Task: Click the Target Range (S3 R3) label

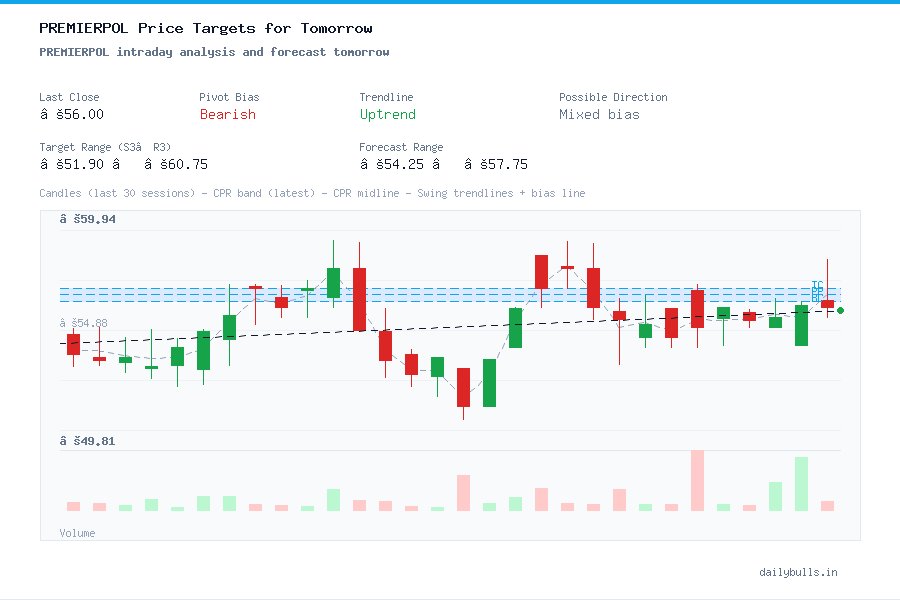Action: (105, 147)
